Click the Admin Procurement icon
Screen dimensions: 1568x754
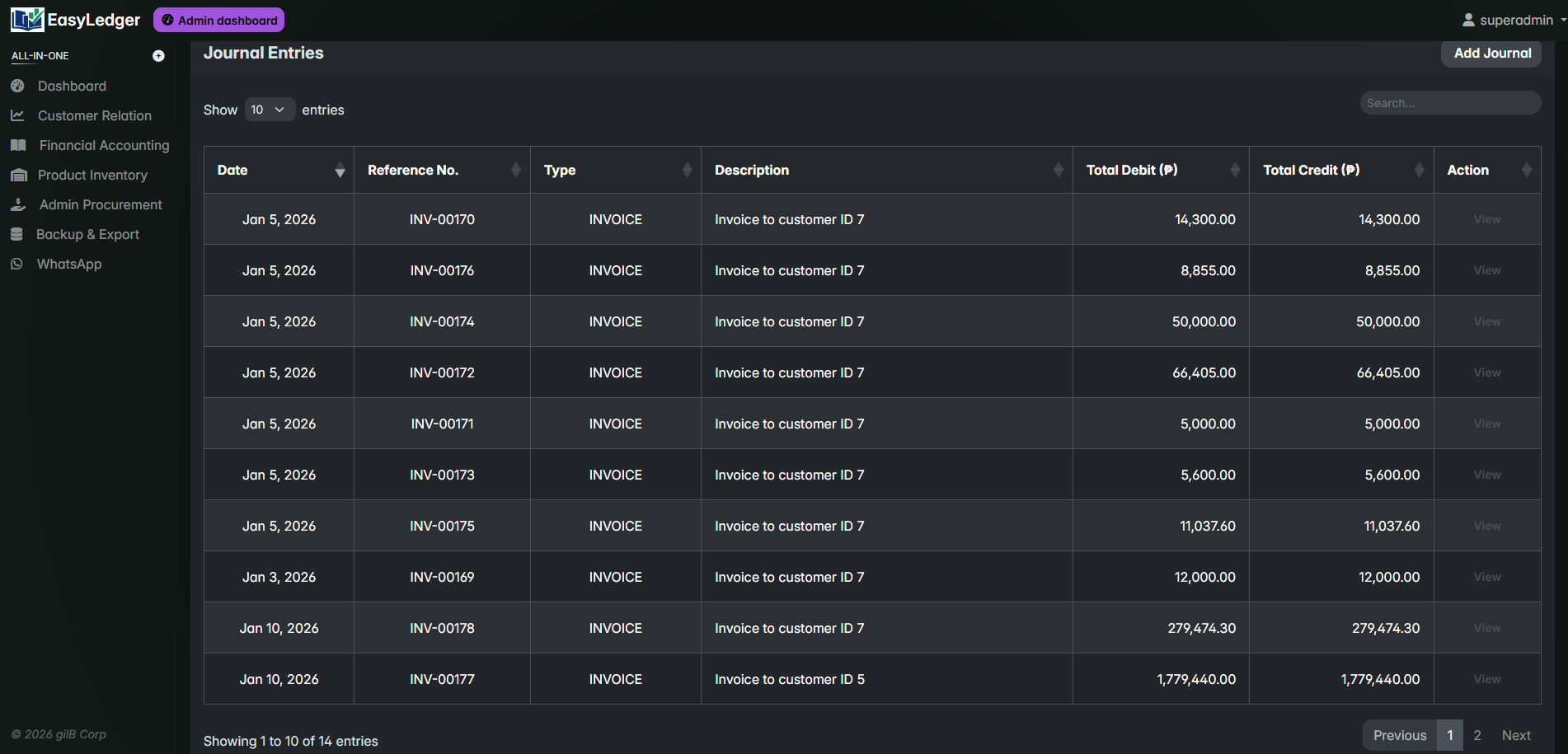18,204
